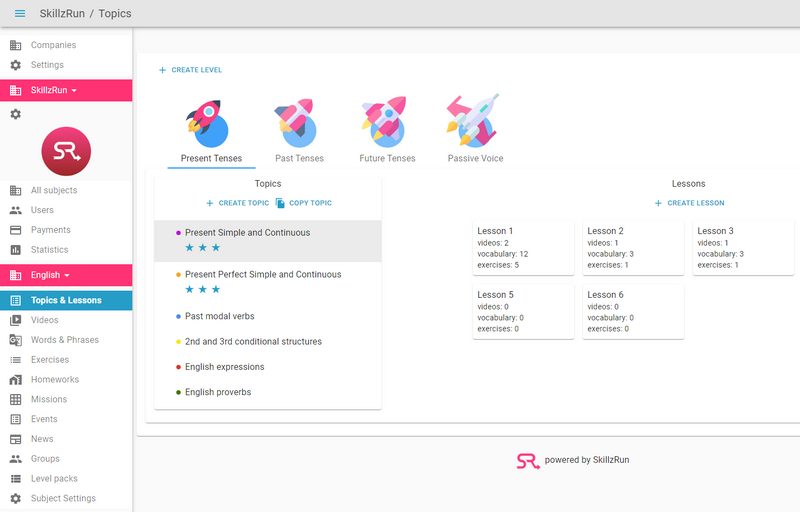Click the Videos play icon
Image resolution: width=800 pixels, height=512 pixels.
(16, 320)
